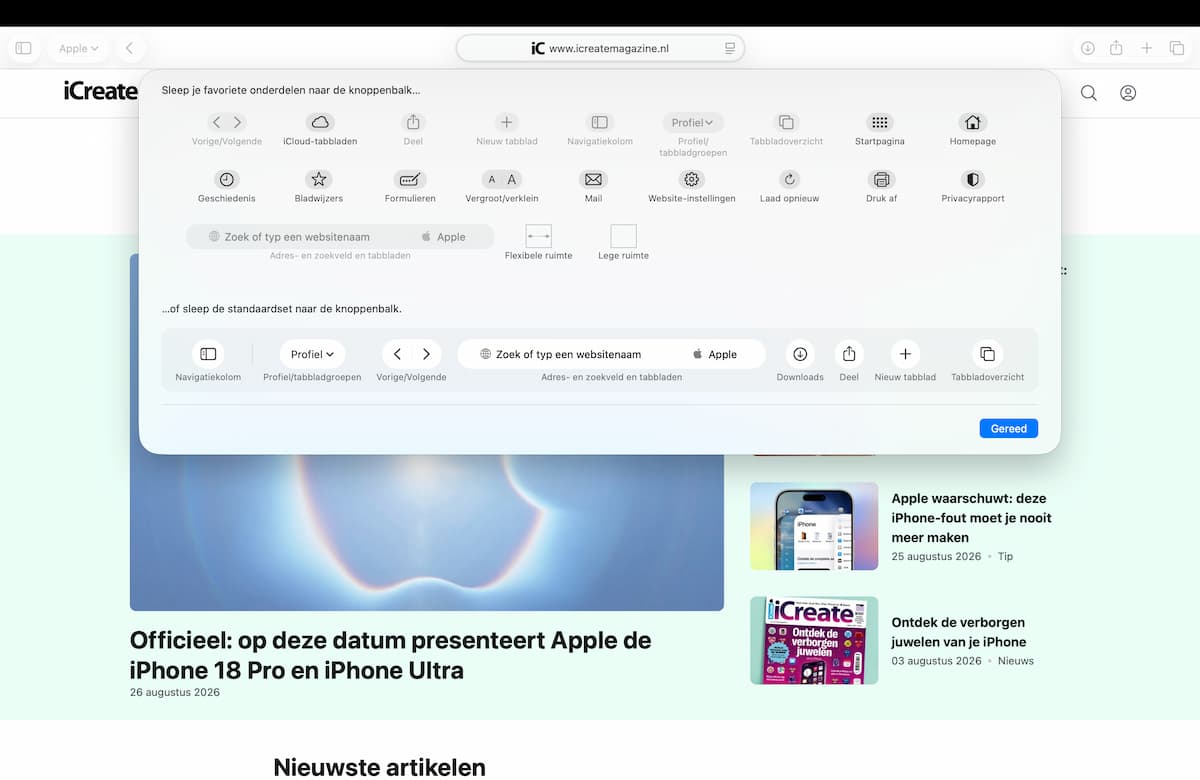Select the Navigatiekolom sidebar icon in palette
Screen dimensions: 1200x780
click(x=600, y=122)
